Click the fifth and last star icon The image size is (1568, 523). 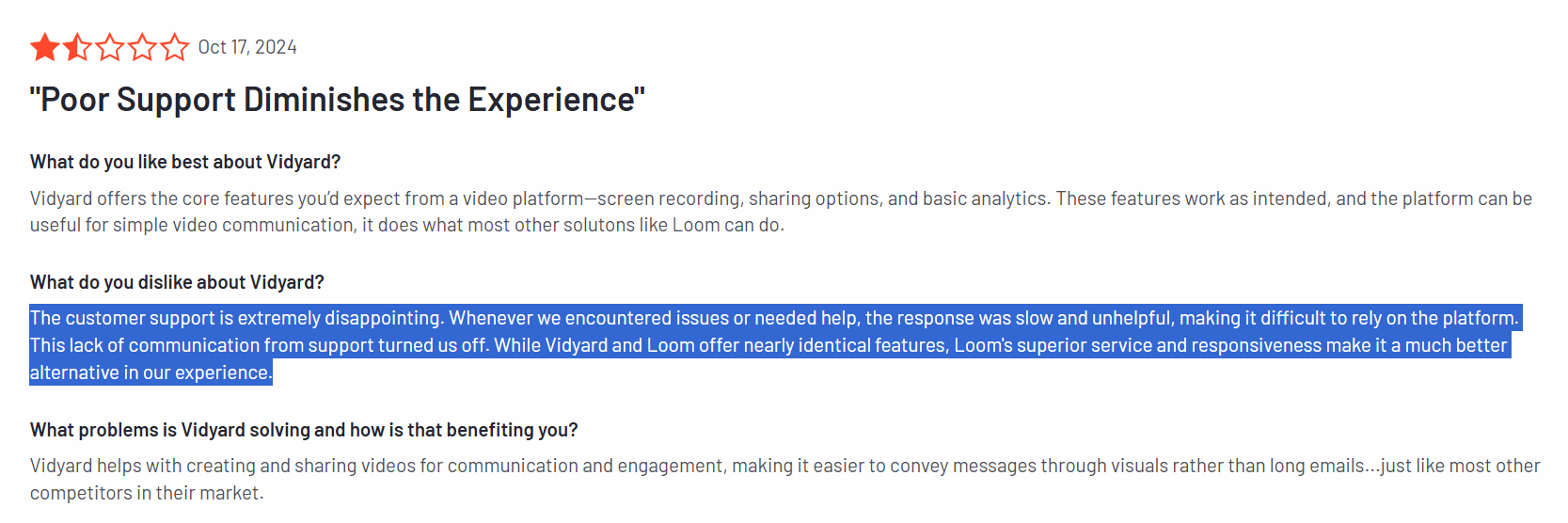coord(174,47)
